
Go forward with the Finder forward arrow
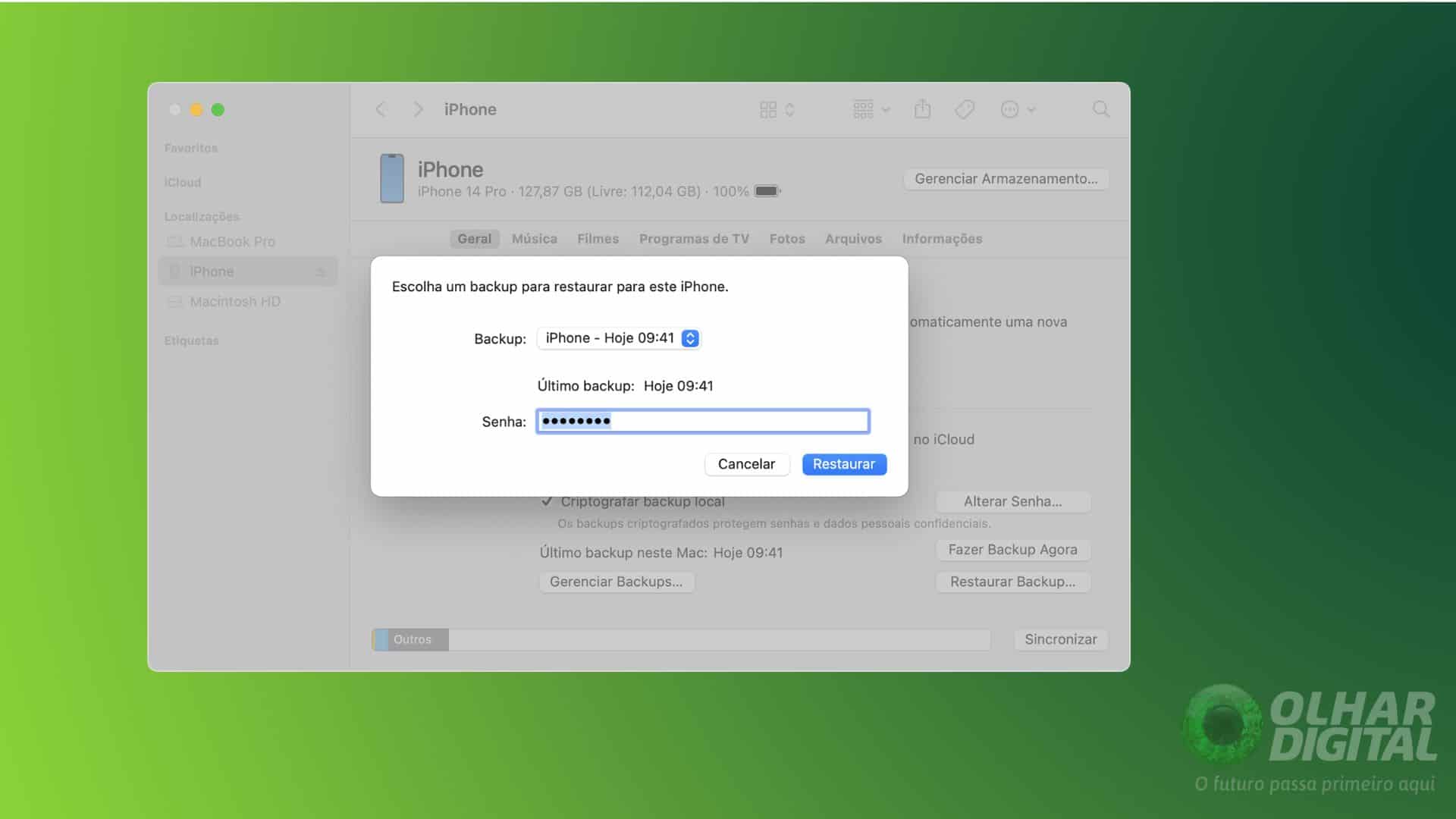pos(418,109)
